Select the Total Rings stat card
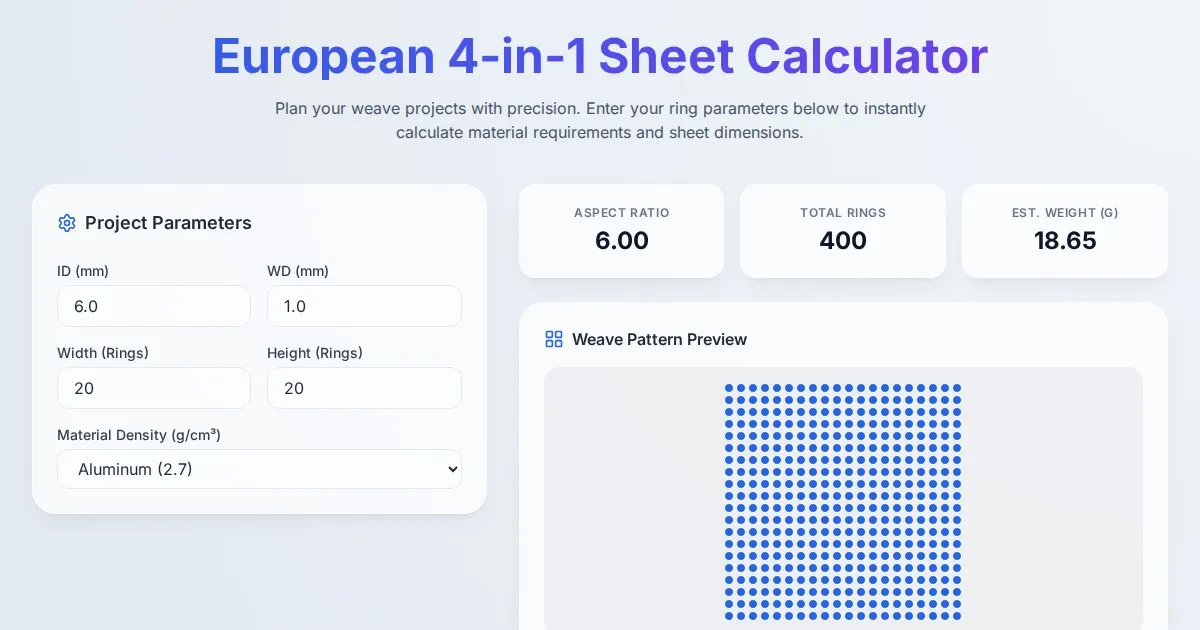This screenshot has height=630, width=1200. pyautogui.click(x=843, y=231)
